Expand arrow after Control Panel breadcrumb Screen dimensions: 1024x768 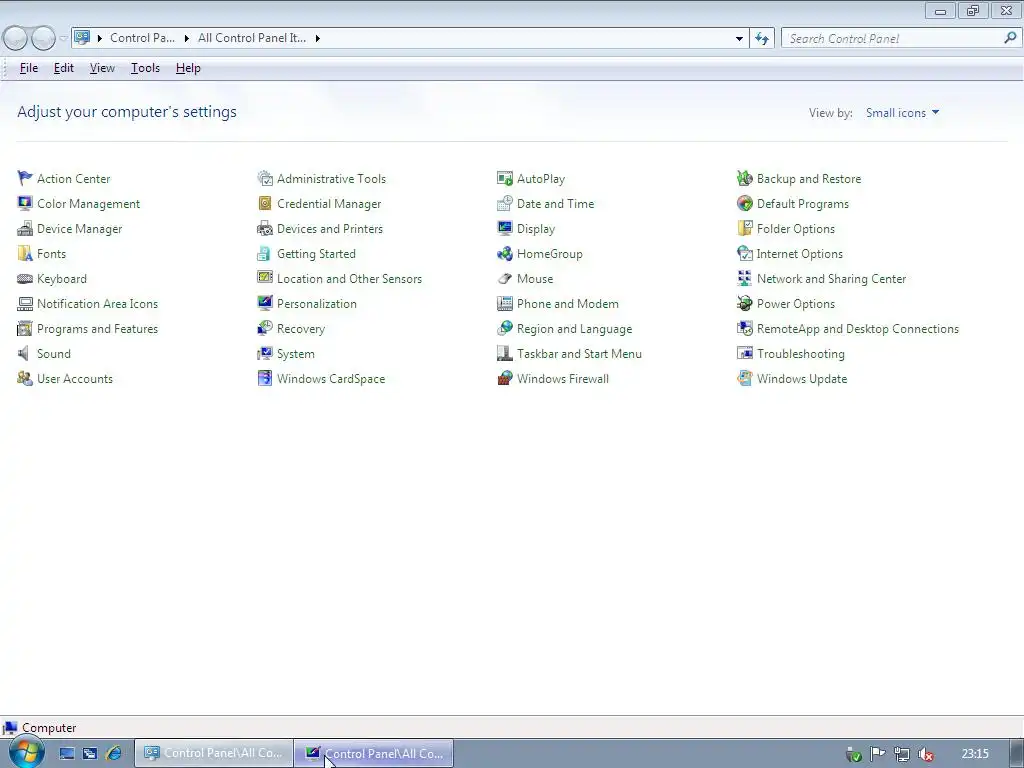pyautogui.click(x=186, y=39)
